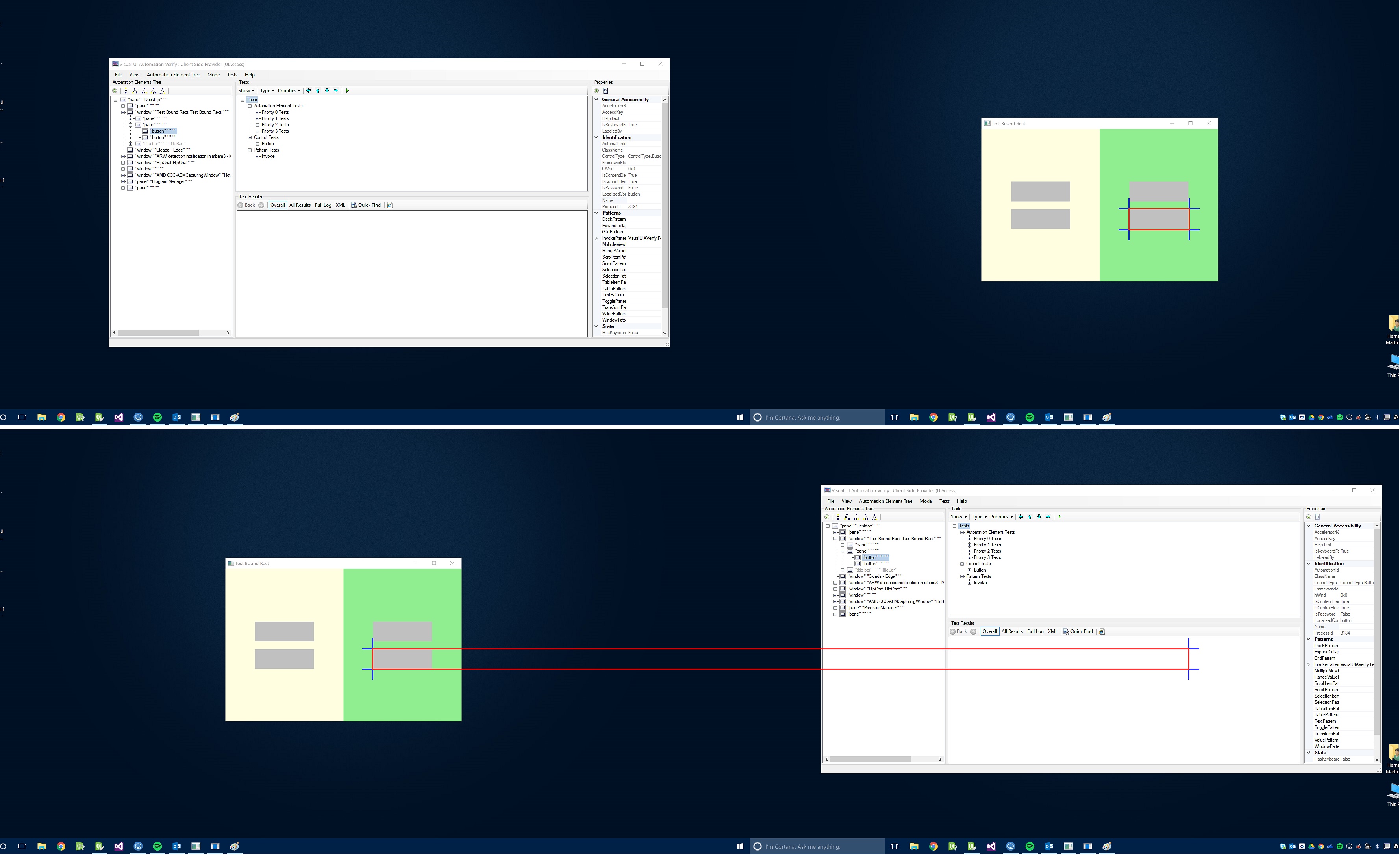
Task: Expand Priority 0 Tests in upper Verify window
Action: point(257,113)
